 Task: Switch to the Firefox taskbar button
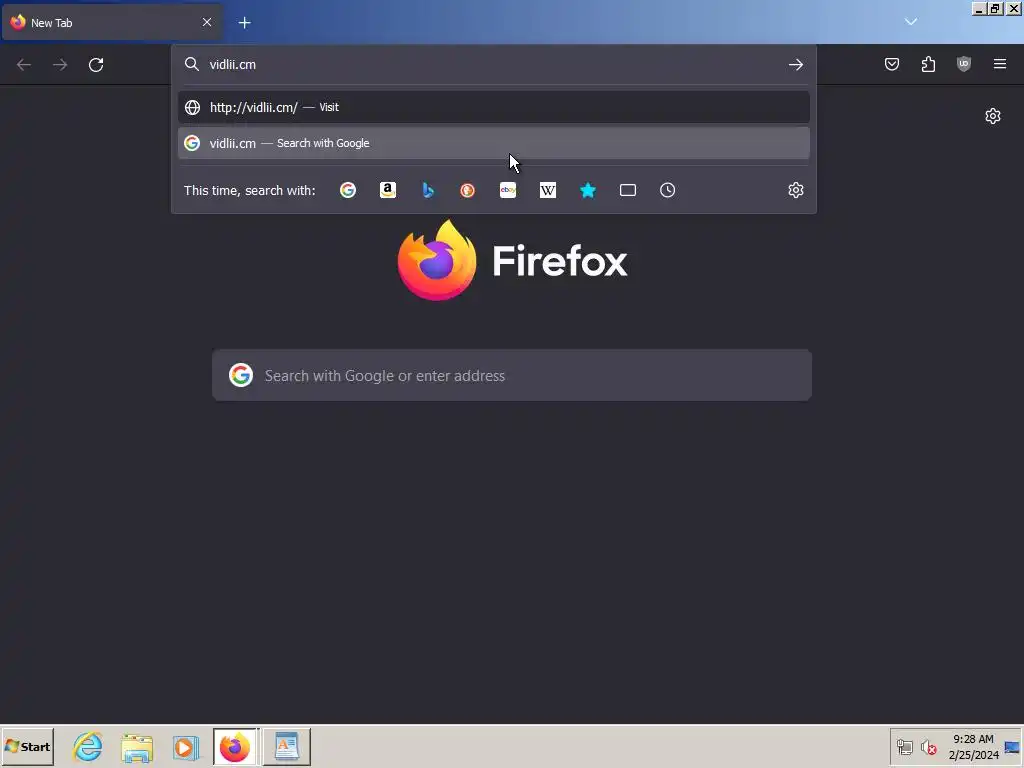(235, 746)
